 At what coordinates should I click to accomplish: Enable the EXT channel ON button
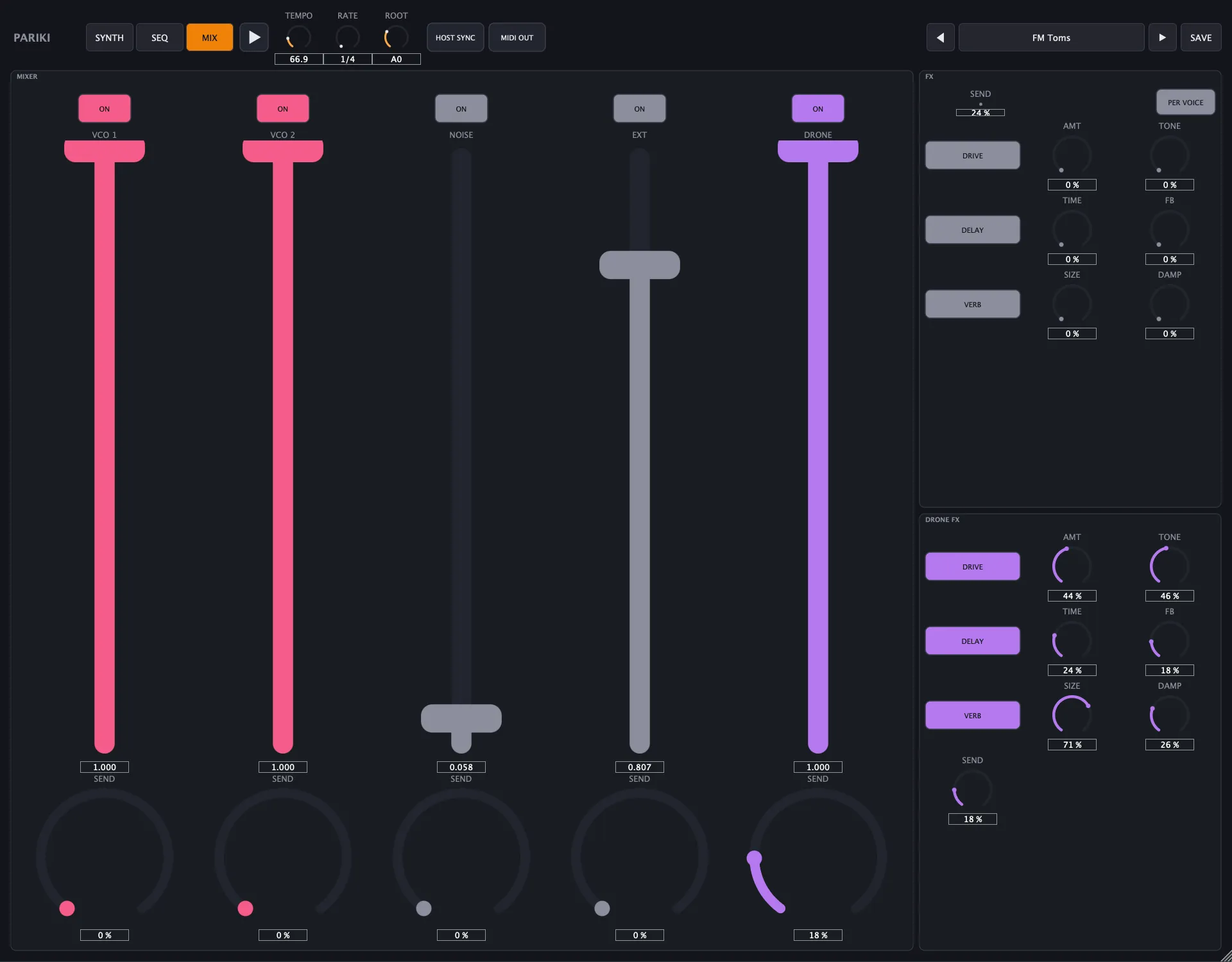[640, 108]
